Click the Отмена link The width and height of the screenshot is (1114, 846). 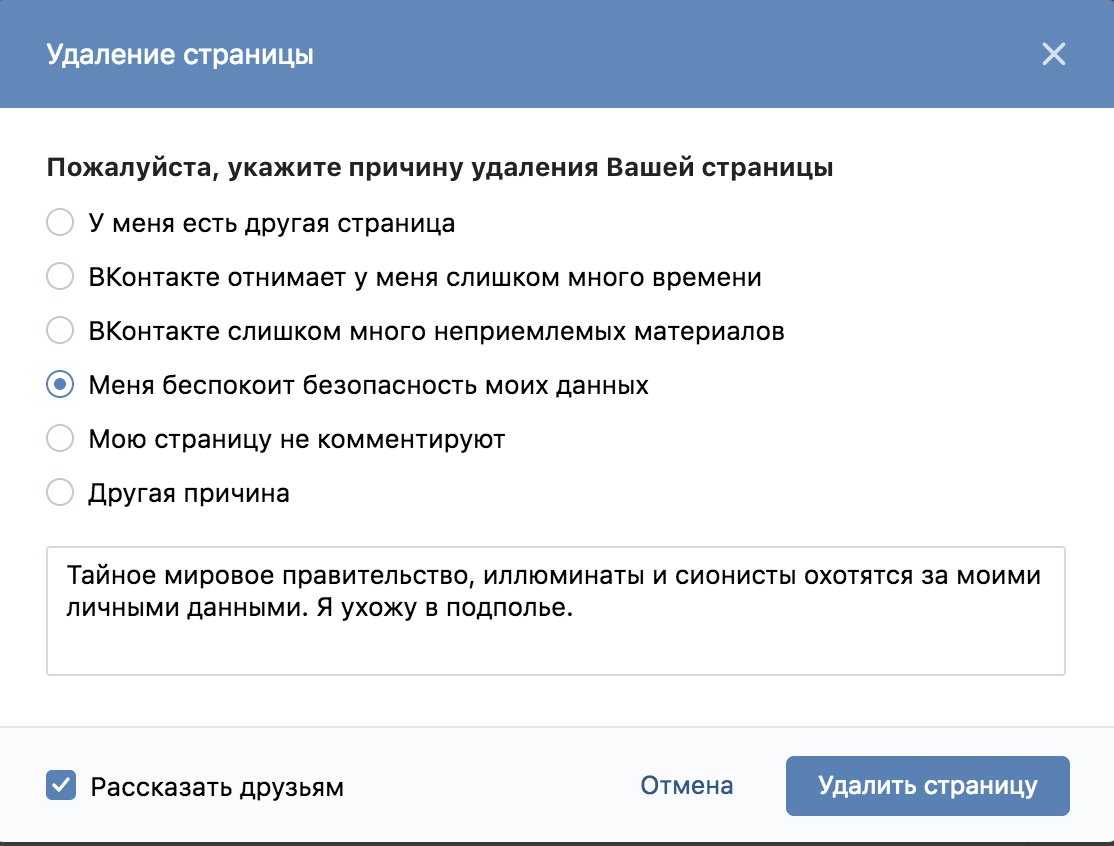pos(687,786)
